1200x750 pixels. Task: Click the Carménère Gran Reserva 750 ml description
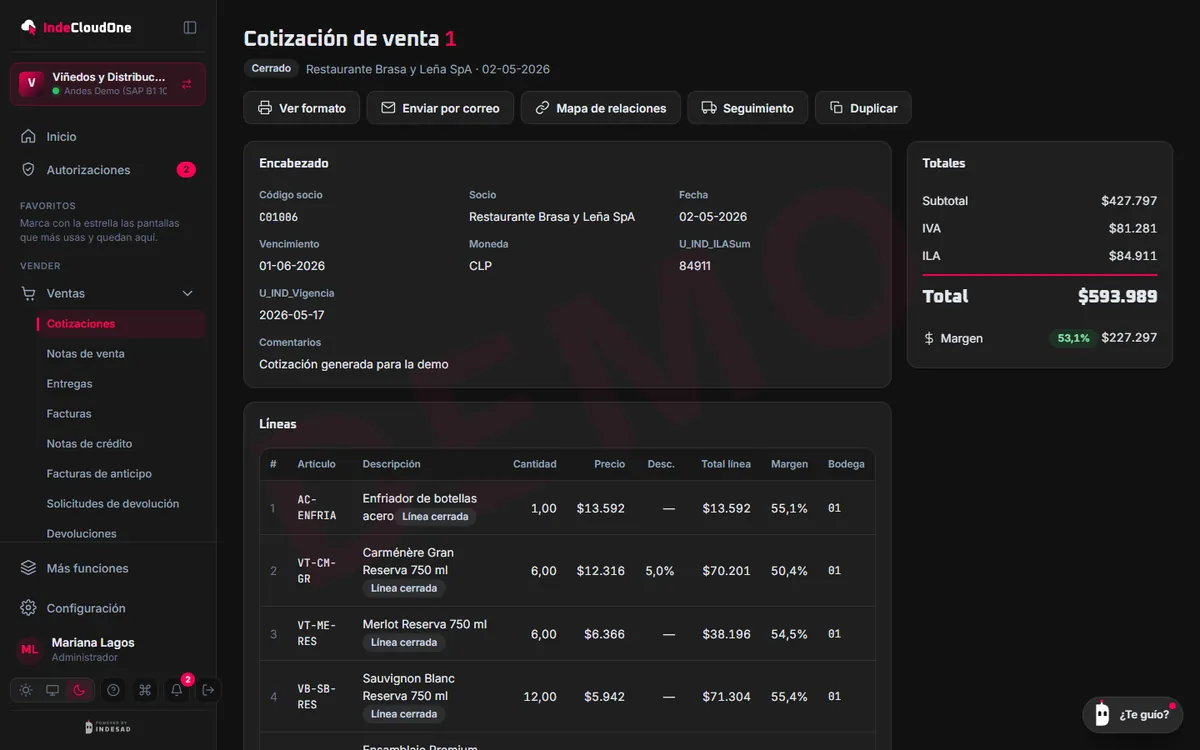pos(408,561)
